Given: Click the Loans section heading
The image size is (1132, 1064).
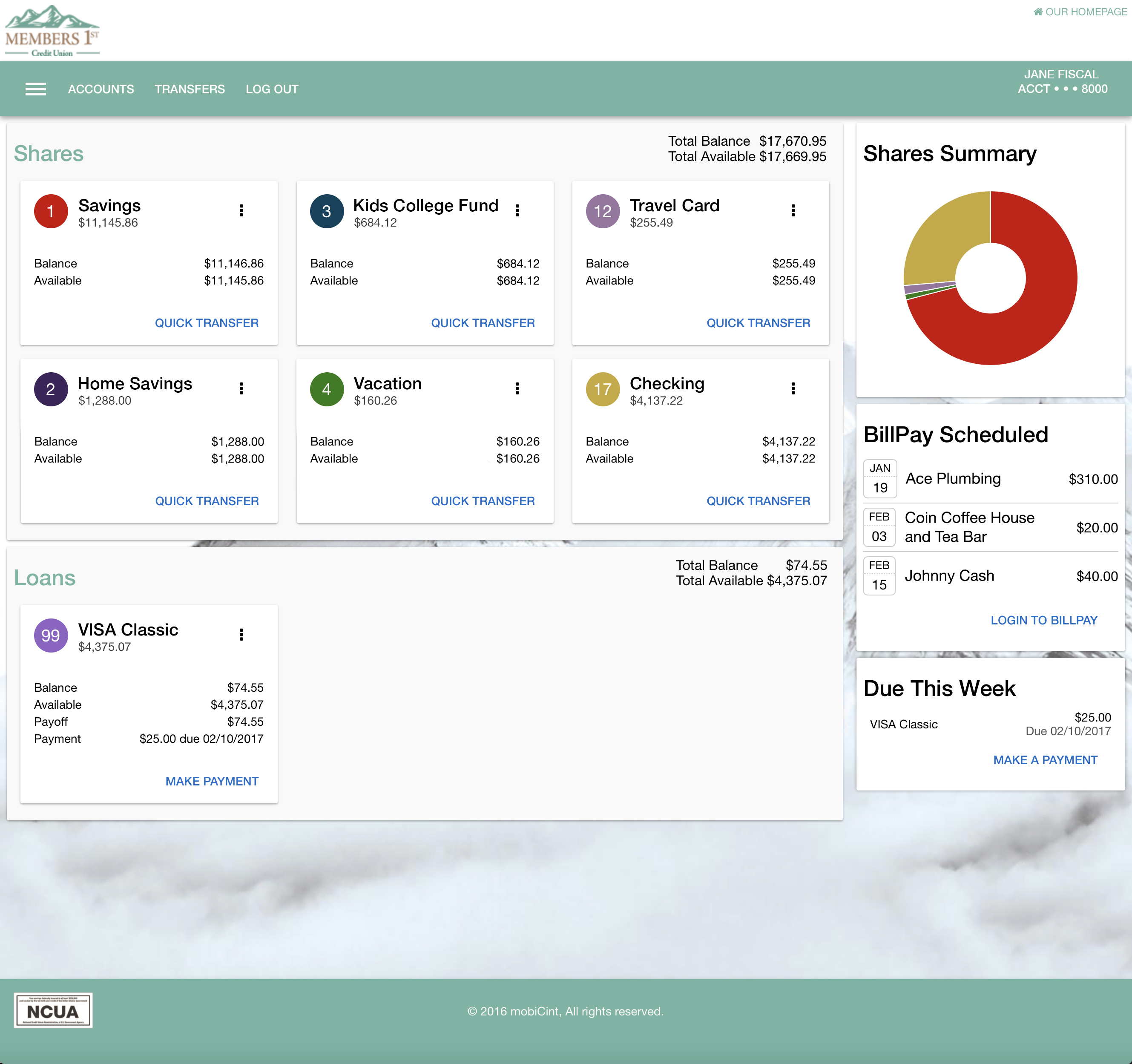Looking at the screenshot, I should point(45,578).
